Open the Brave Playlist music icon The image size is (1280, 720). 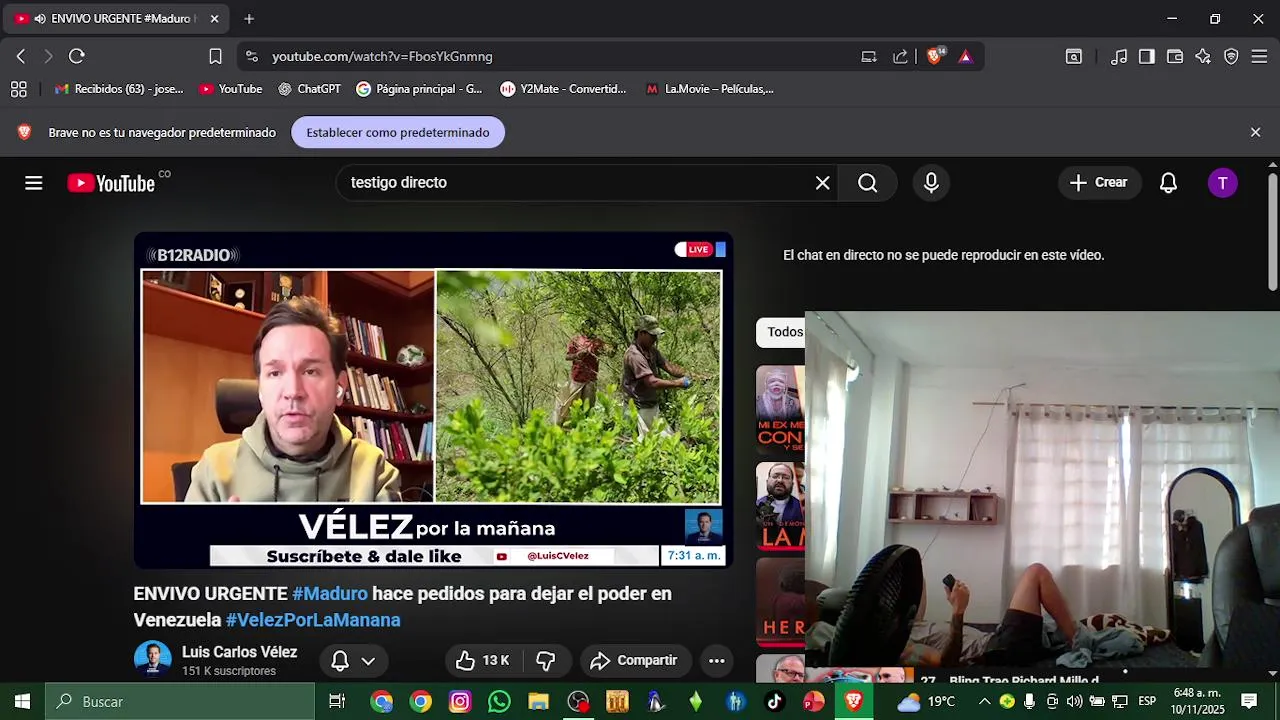[x=1119, y=56]
